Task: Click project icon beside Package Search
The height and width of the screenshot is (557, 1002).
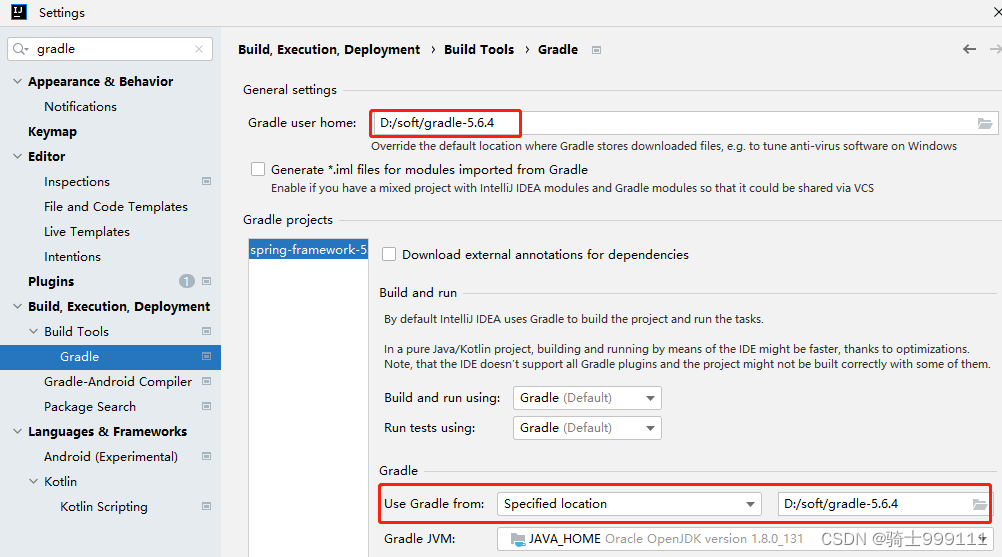Action: [x=206, y=406]
